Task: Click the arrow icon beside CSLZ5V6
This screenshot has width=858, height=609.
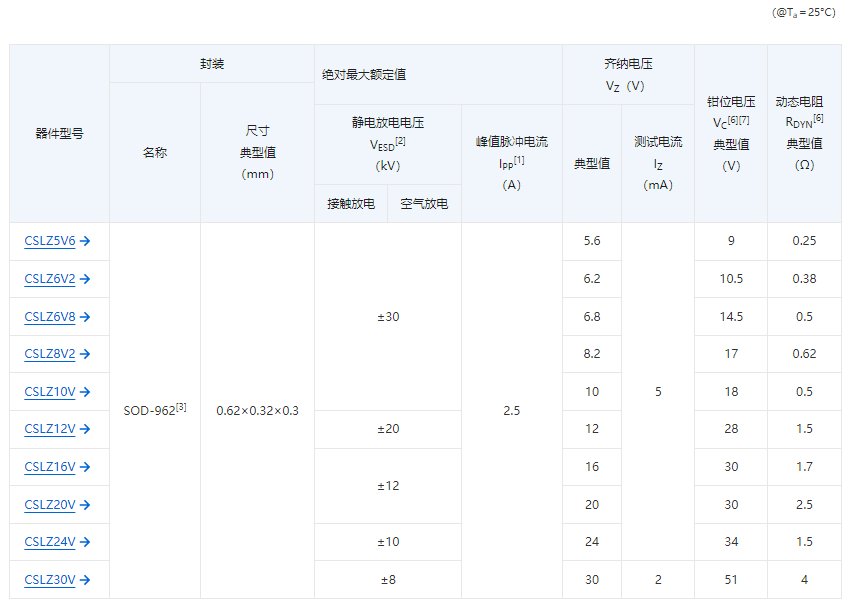Action: coord(85,241)
